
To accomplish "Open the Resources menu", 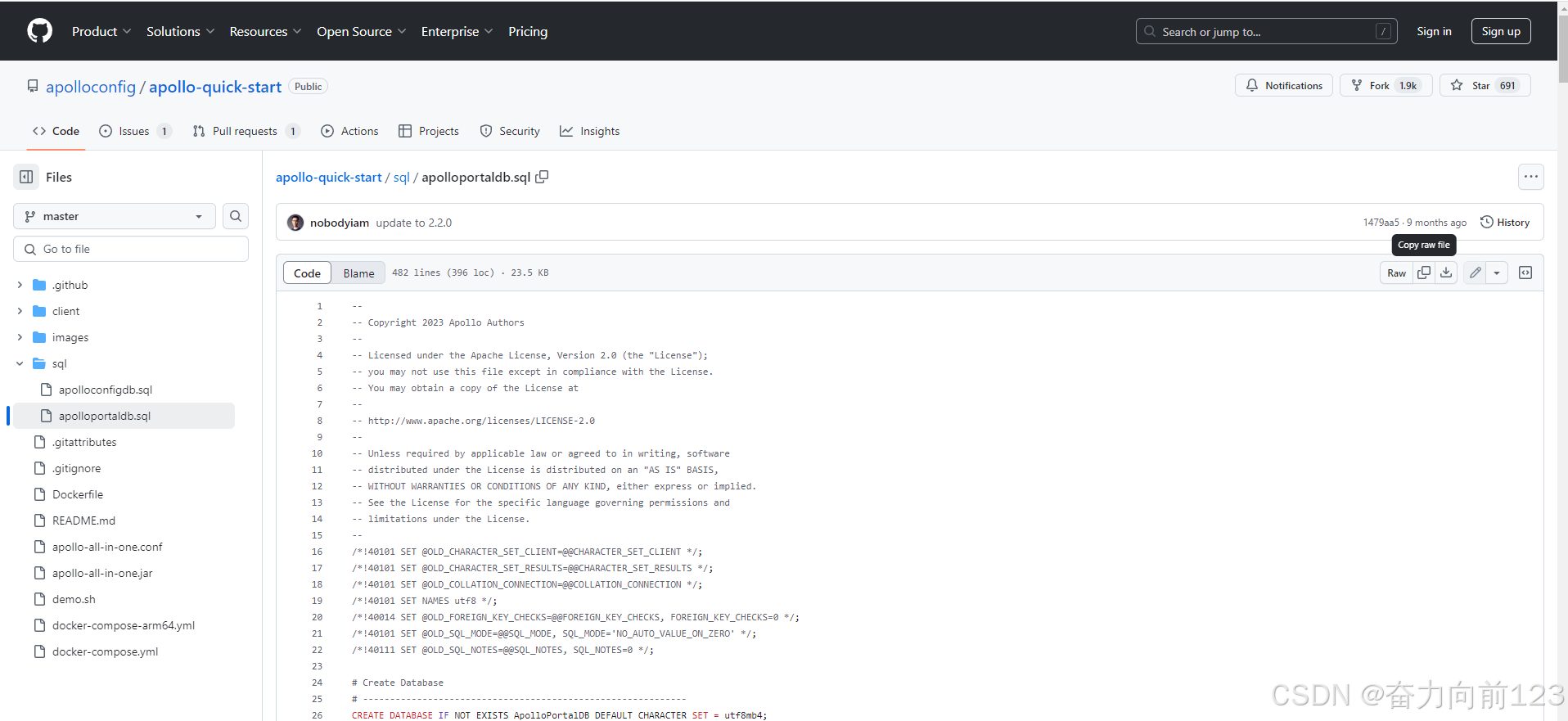I will tap(265, 31).
